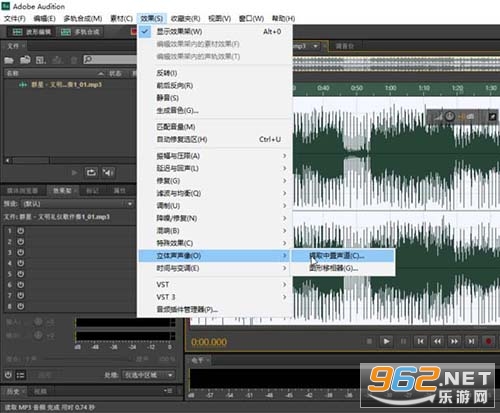
Task: Toggle the checked 显示效果架 menu item
Action: point(215,32)
